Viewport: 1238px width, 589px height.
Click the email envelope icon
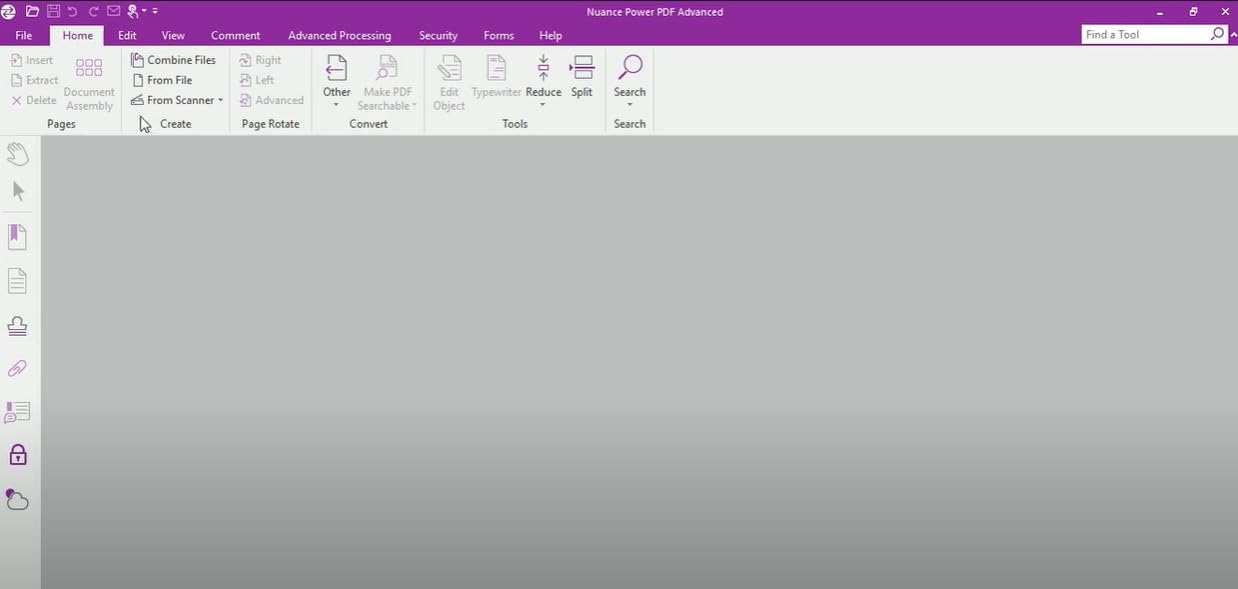click(113, 11)
